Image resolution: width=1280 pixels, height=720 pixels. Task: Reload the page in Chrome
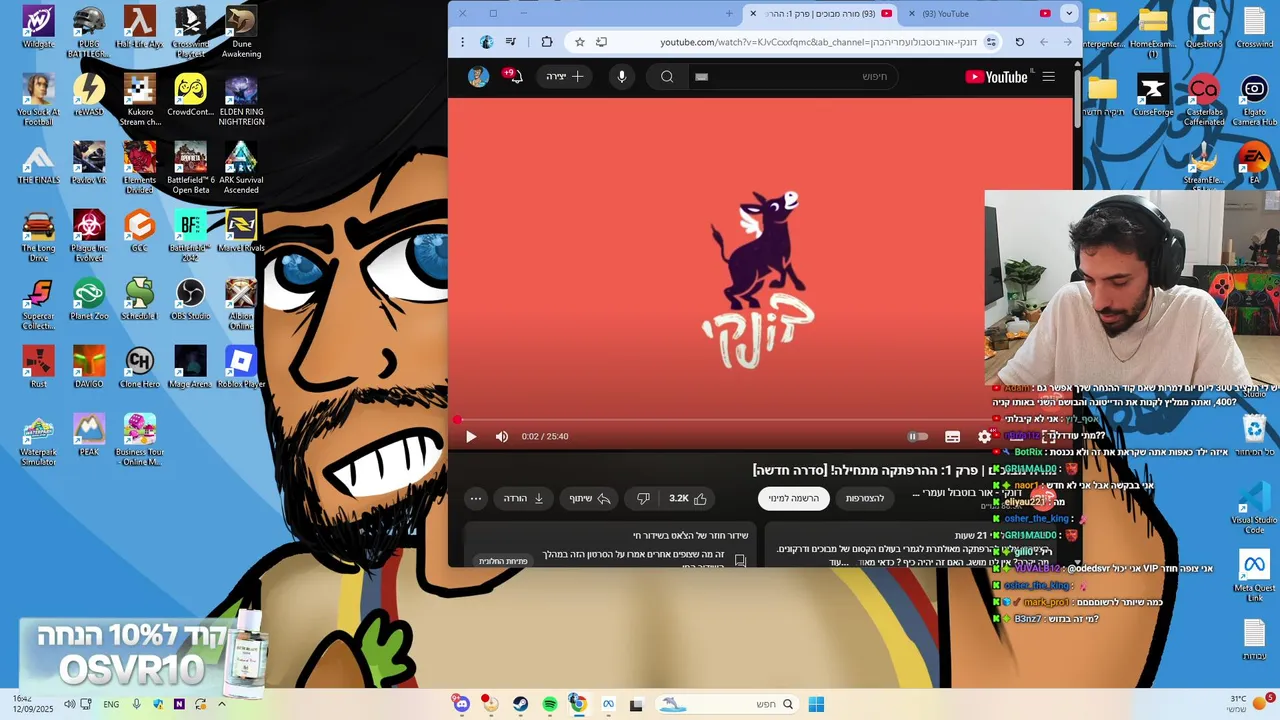pyautogui.click(x=1019, y=42)
